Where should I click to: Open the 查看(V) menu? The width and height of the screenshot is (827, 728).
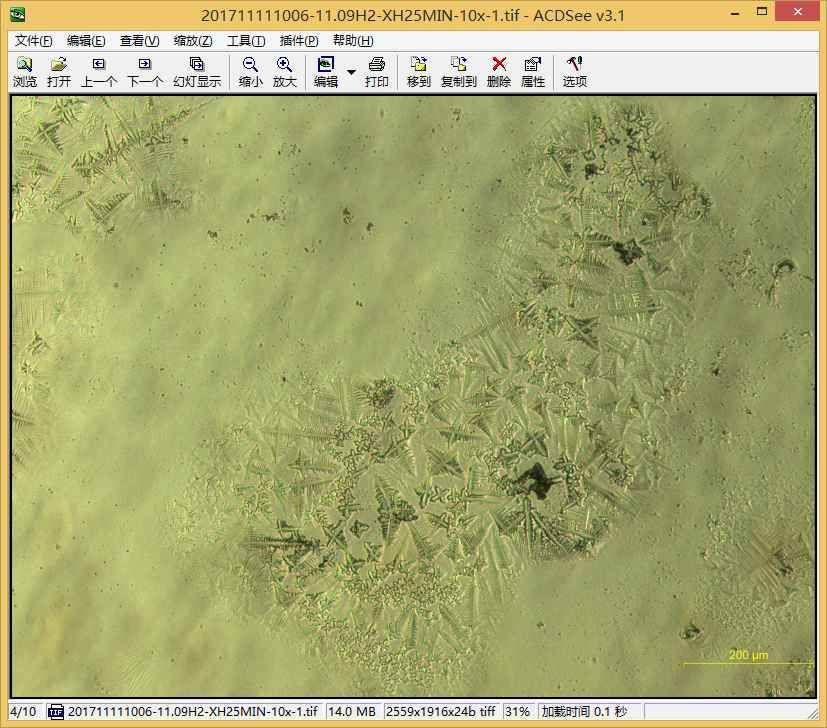pos(139,41)
